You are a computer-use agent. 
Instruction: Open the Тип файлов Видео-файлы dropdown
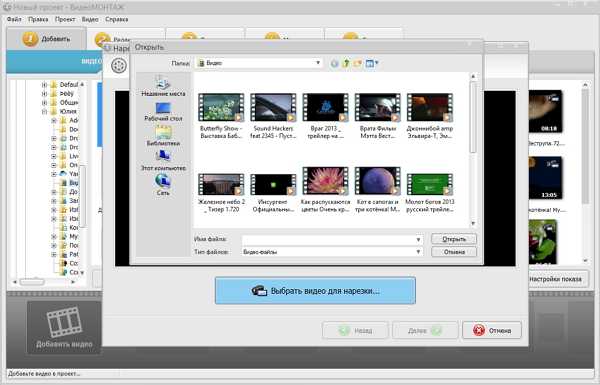pyautogui.click(x=333, y=252)
